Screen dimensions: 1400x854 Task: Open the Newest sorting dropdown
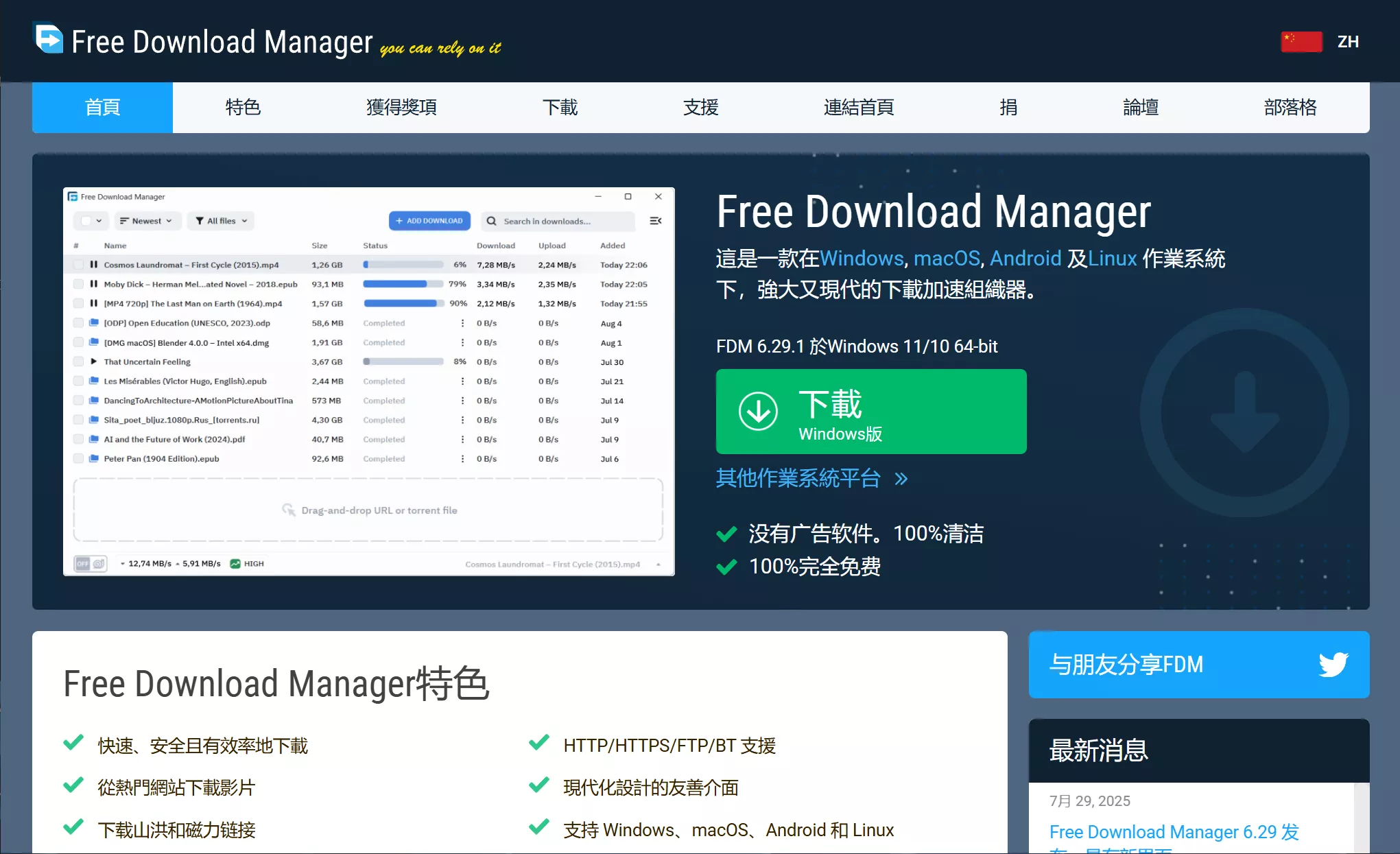(147, 221)
